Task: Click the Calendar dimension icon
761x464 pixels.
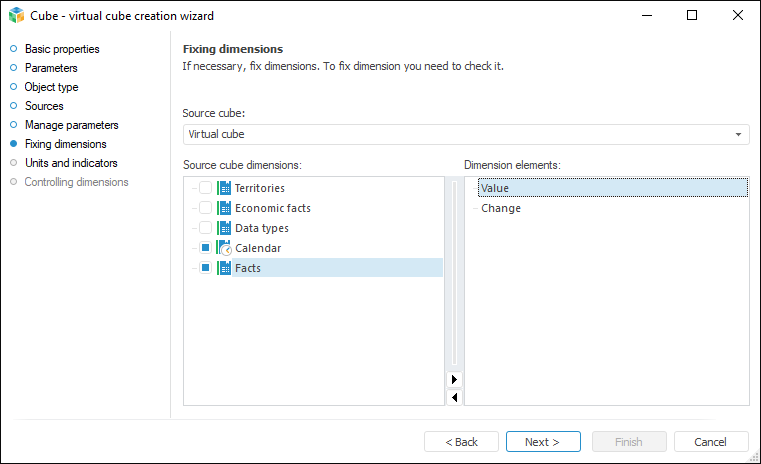Action: click(224, 248)
